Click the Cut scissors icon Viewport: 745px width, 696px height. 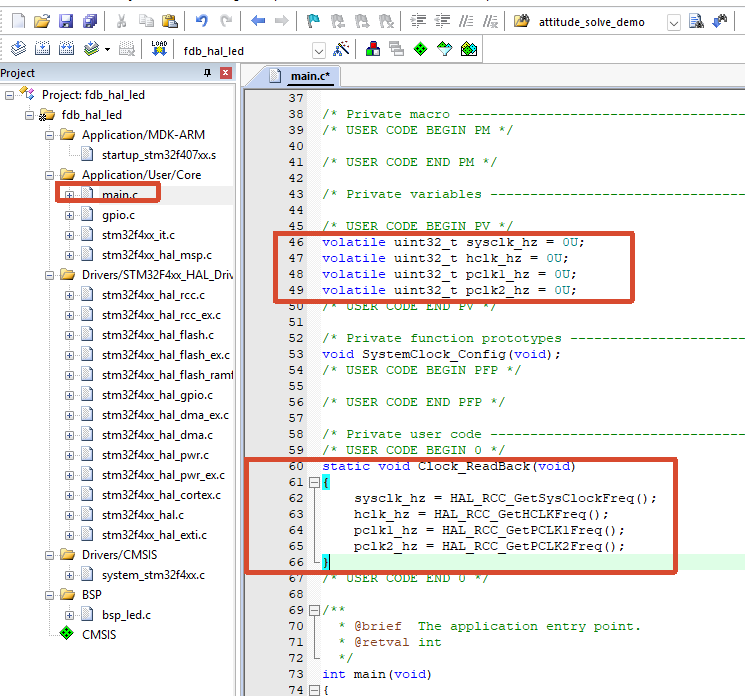coord(122,21)
